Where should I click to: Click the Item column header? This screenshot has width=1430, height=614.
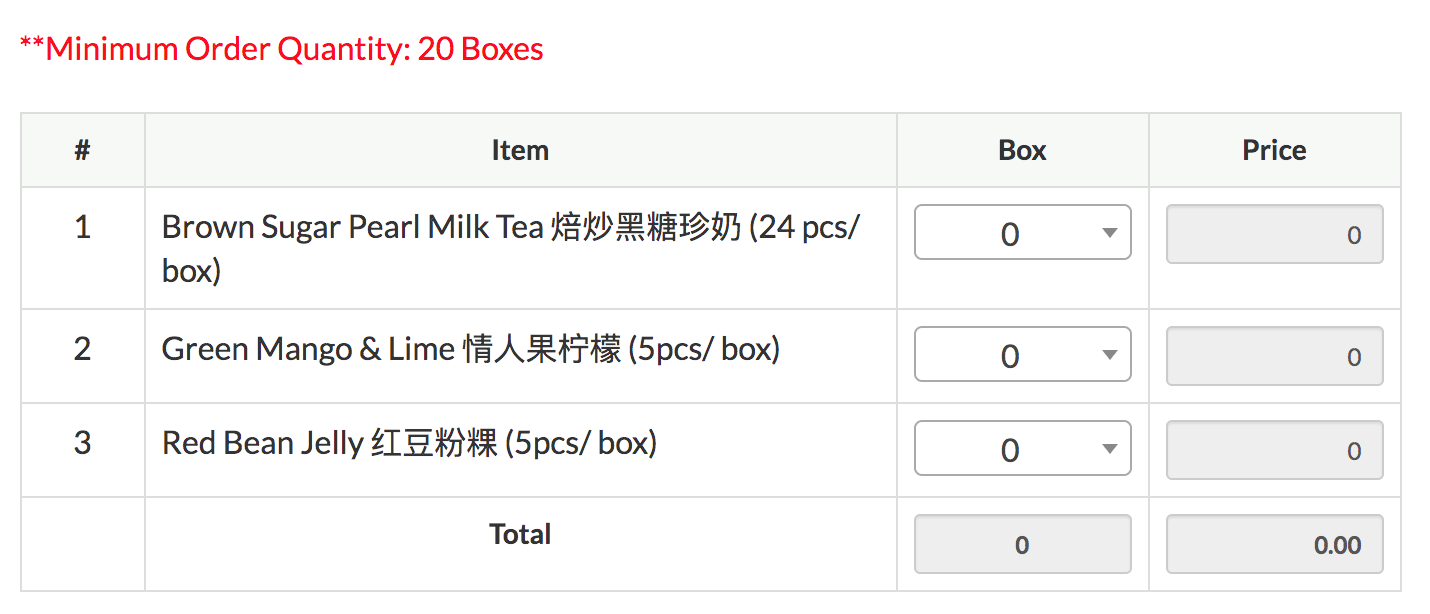pyautogui.click(x=520, y=150)
